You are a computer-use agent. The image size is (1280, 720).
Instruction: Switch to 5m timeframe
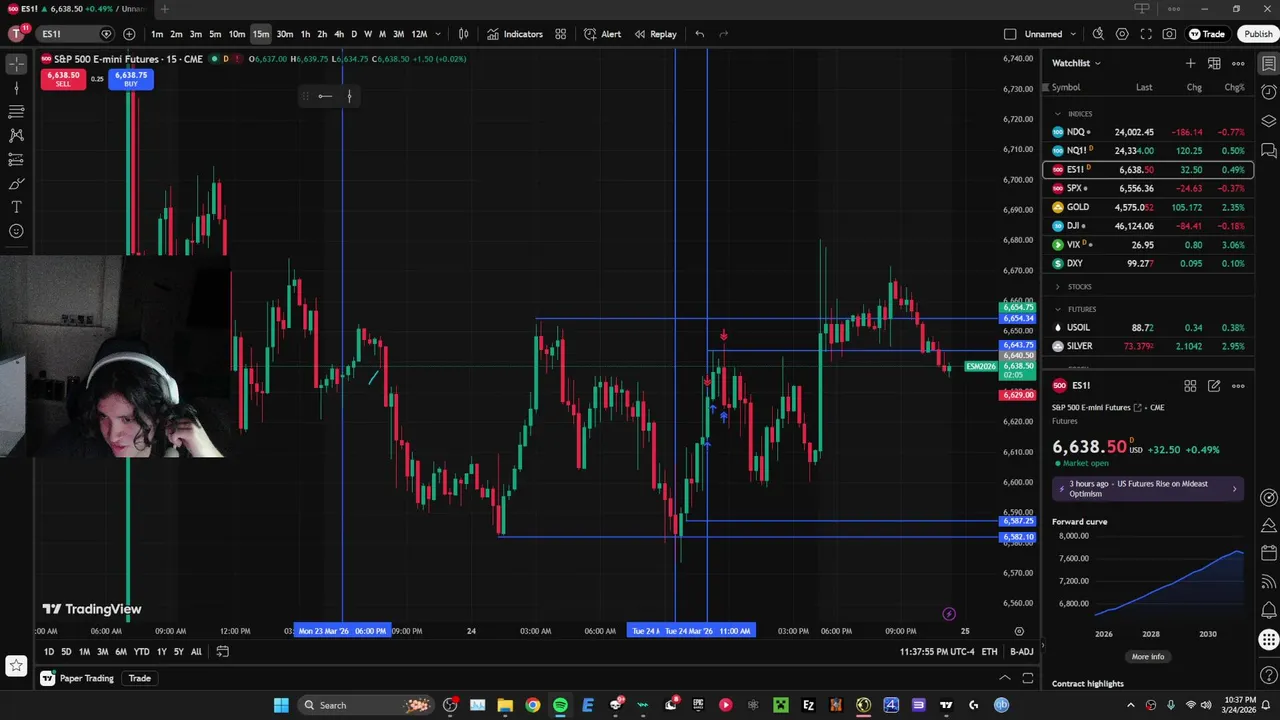click(215, 34)
